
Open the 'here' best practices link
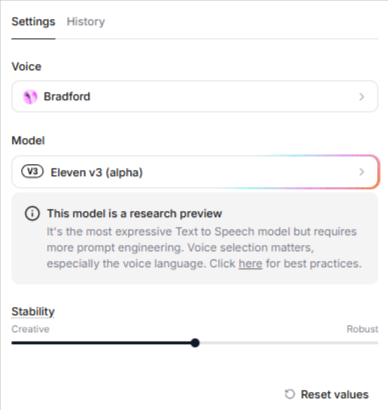250,264
